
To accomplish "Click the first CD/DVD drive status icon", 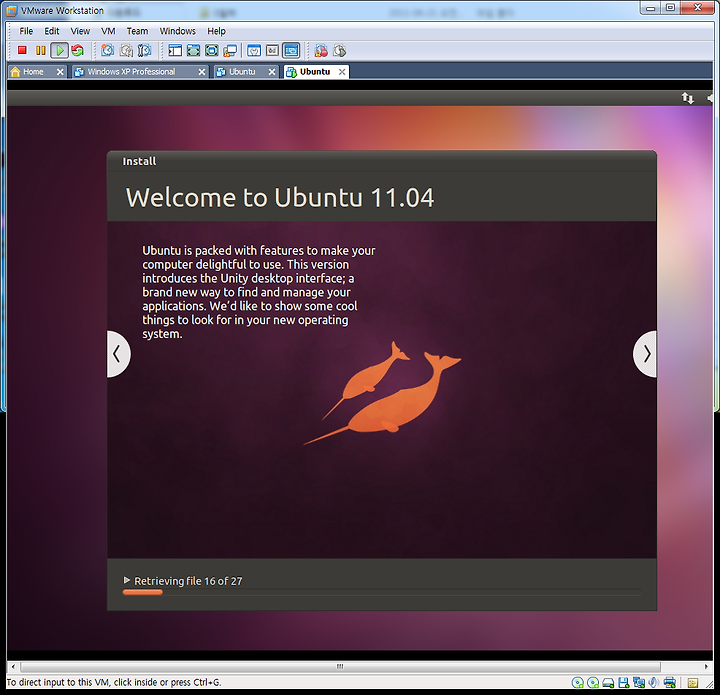I will pyautogui.click(x=578, y=683).
